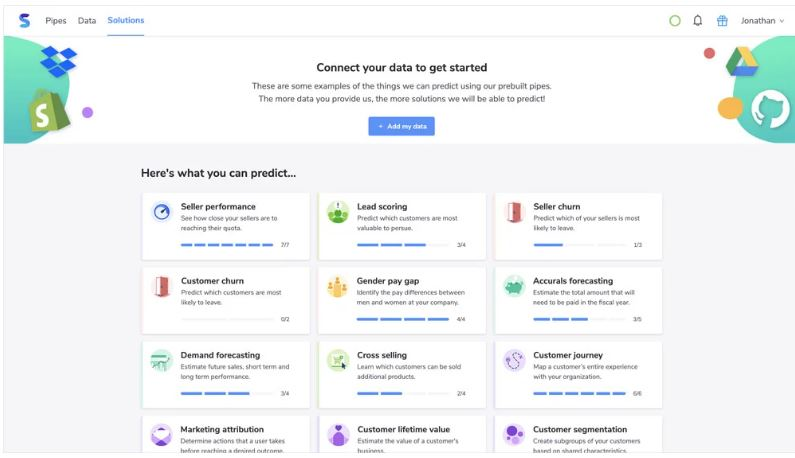Click the Dropbox logo in the banner
The image size is (795, 458).
59,61
